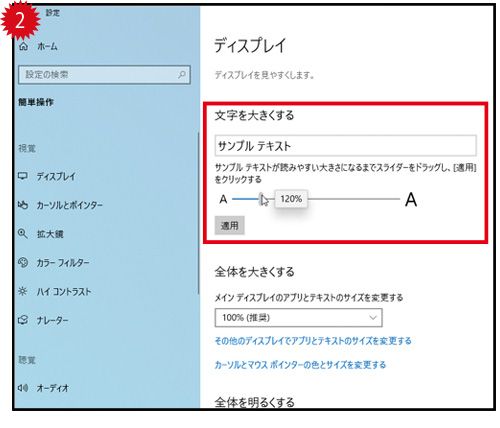The height and width of the screenshot is (428, 500).
Task: Click the ナレーター icon in sidebar
Action: pos(23,320)
